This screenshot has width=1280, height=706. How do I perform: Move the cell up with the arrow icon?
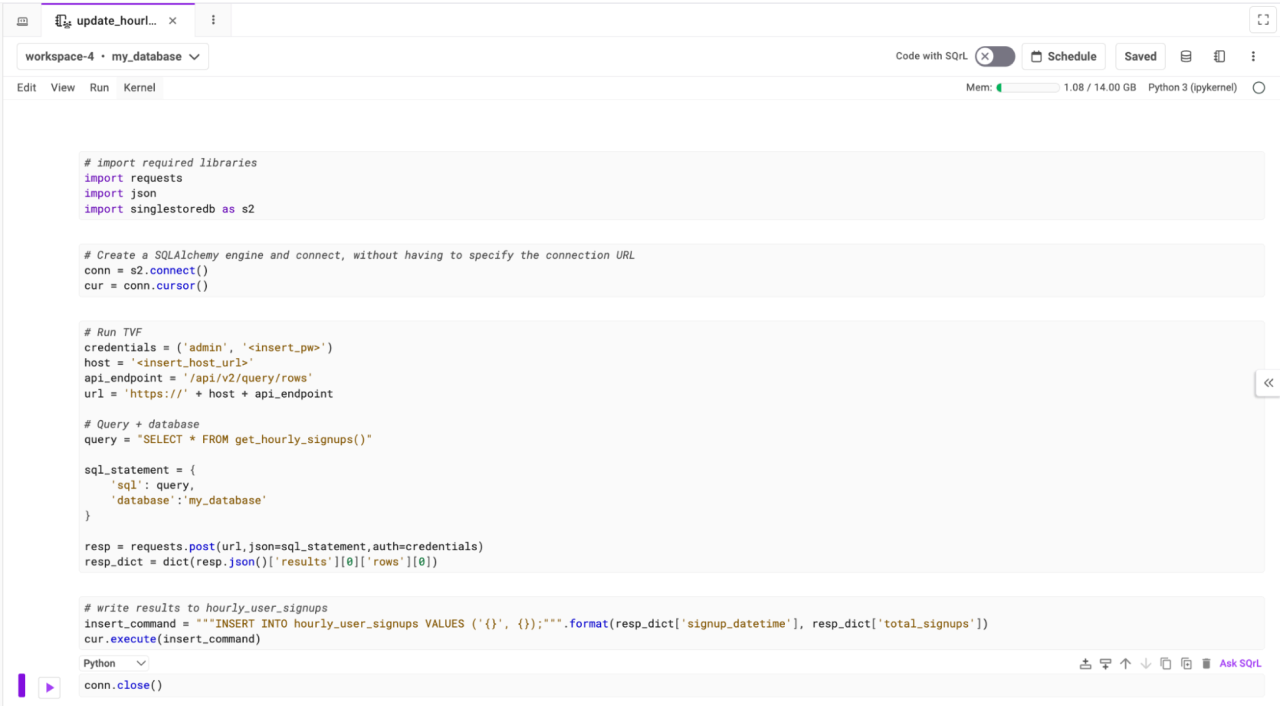(1125, 663)
